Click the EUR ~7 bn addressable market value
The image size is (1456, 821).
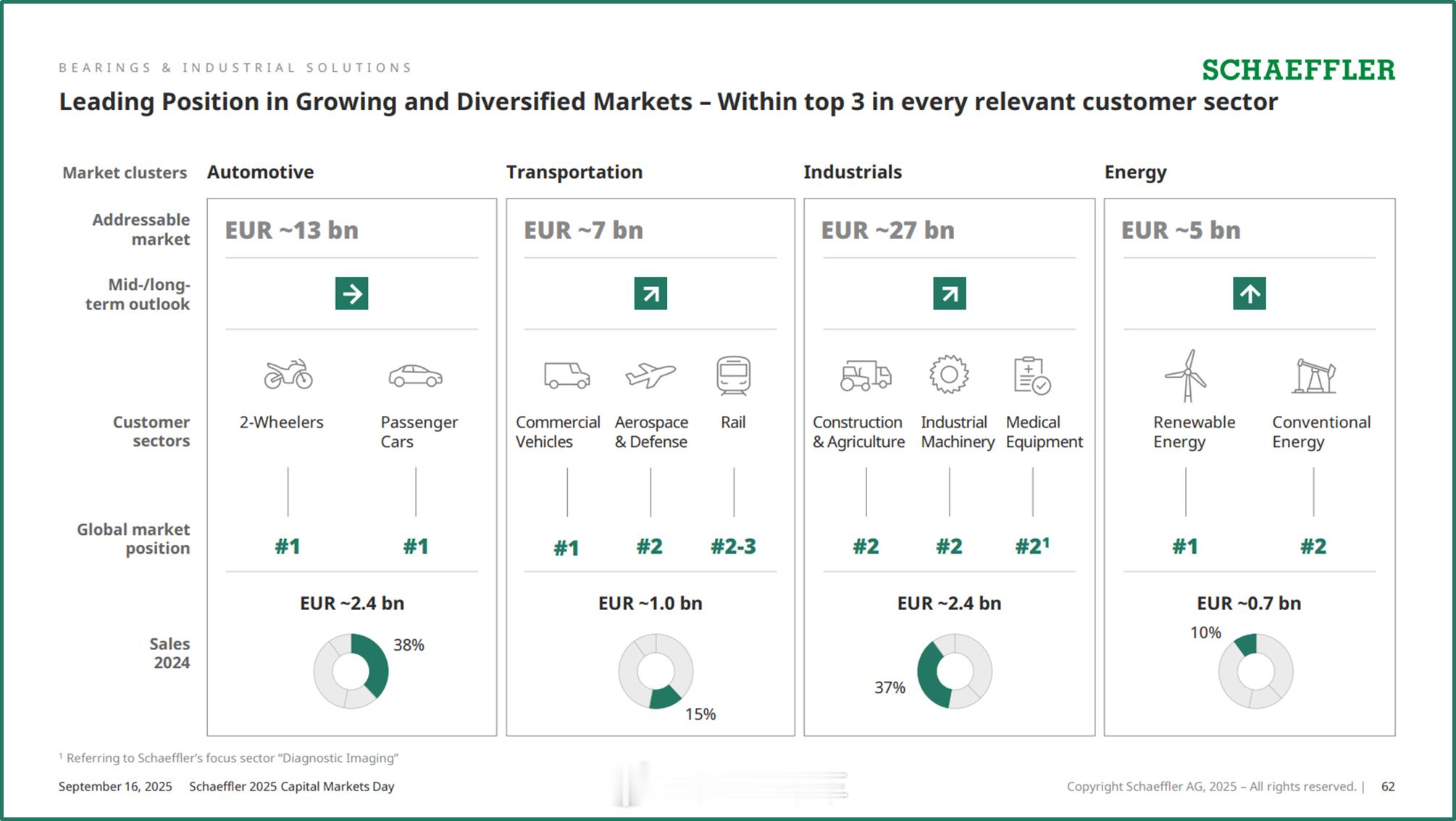[x=583, y=230]
